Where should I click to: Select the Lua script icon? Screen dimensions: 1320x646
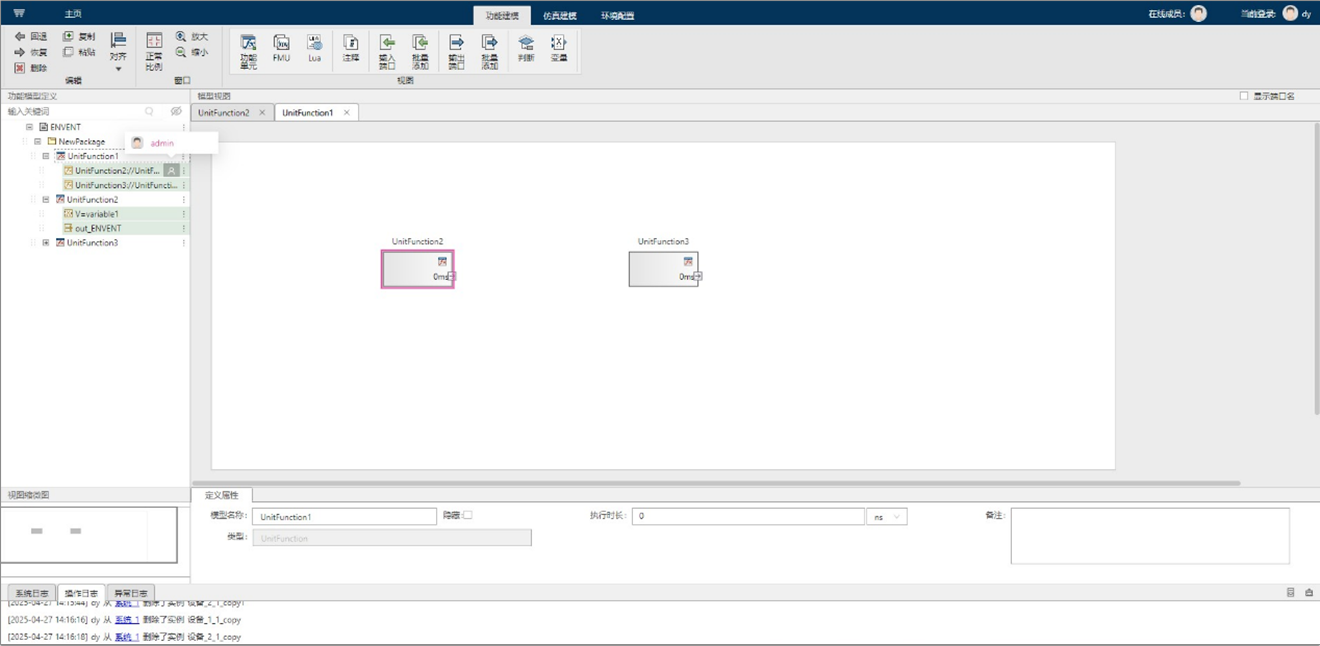click(314, 49)
